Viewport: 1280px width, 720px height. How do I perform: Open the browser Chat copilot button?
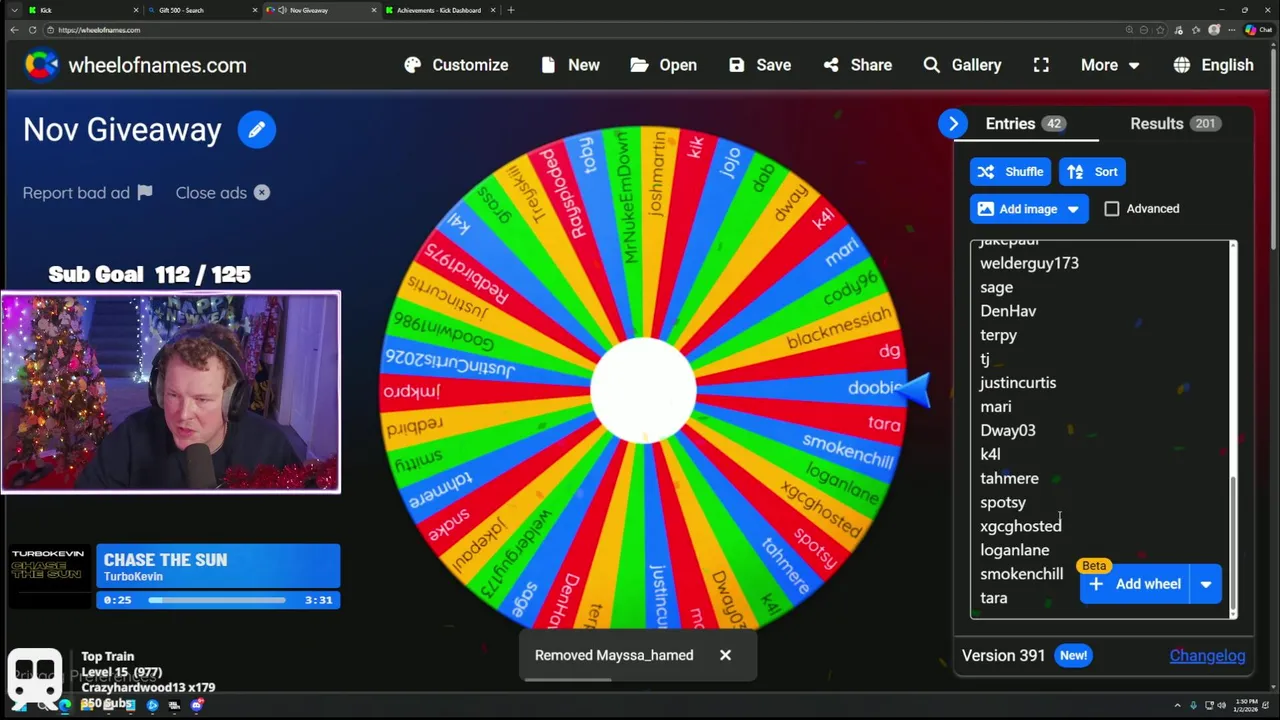click(1258, 30)
